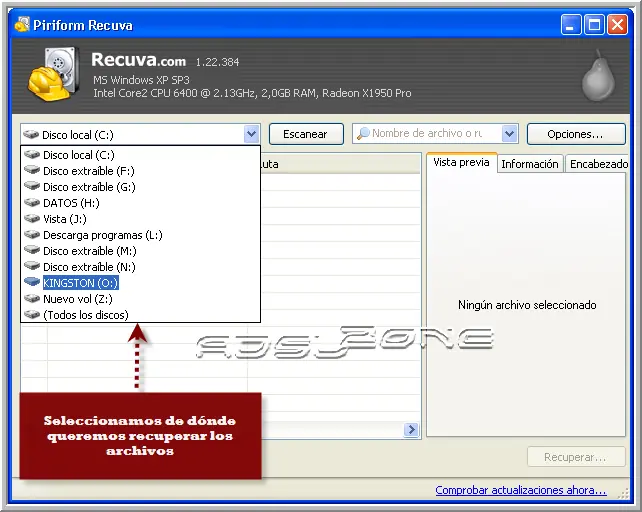The width and height of the screenshot is (642, 512).
Task: Click drive icon beside Disco extraíble (G:)
Action: click(32, 186)
